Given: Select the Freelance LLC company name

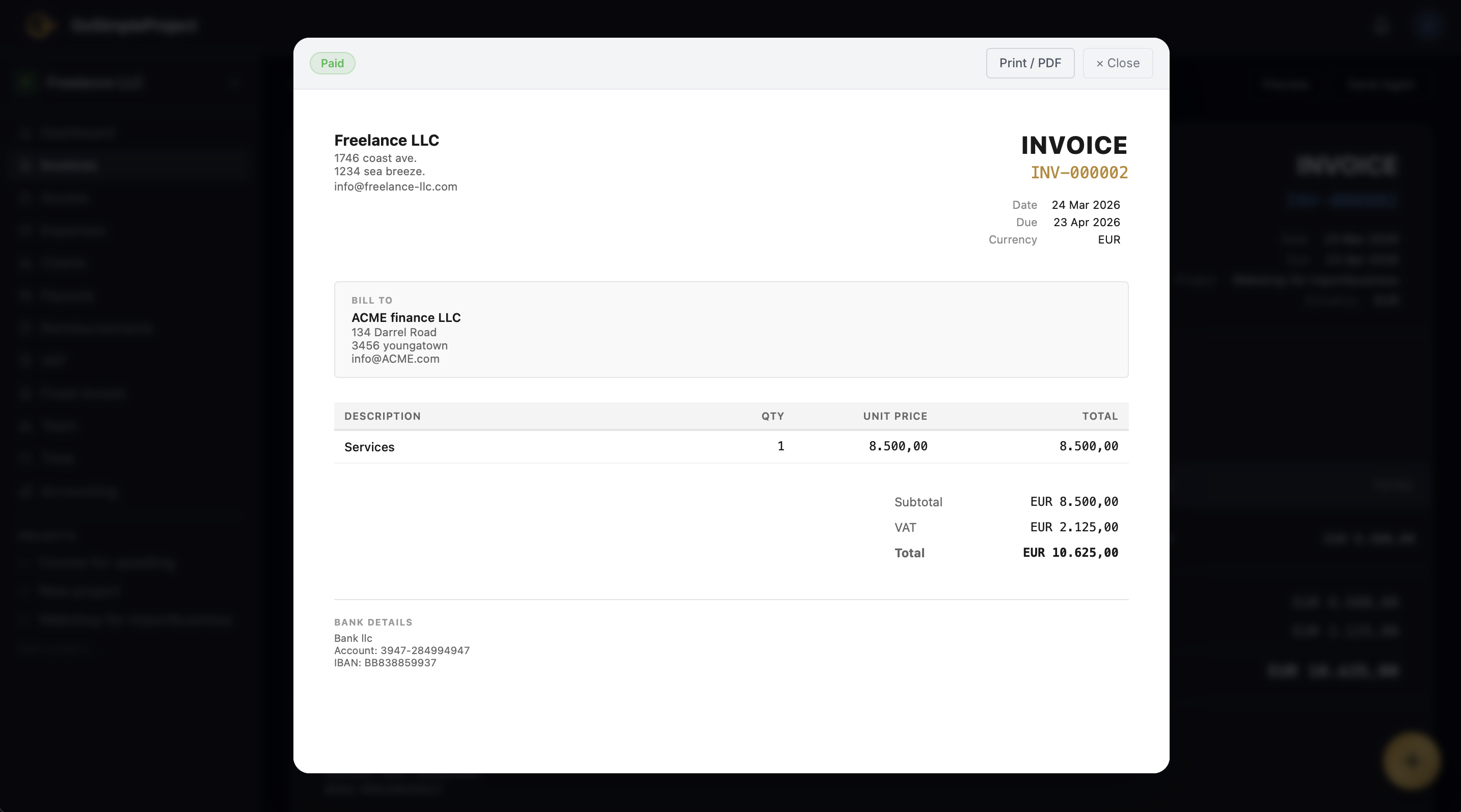Looking at the screenshot, I should [x=386, y=140].
